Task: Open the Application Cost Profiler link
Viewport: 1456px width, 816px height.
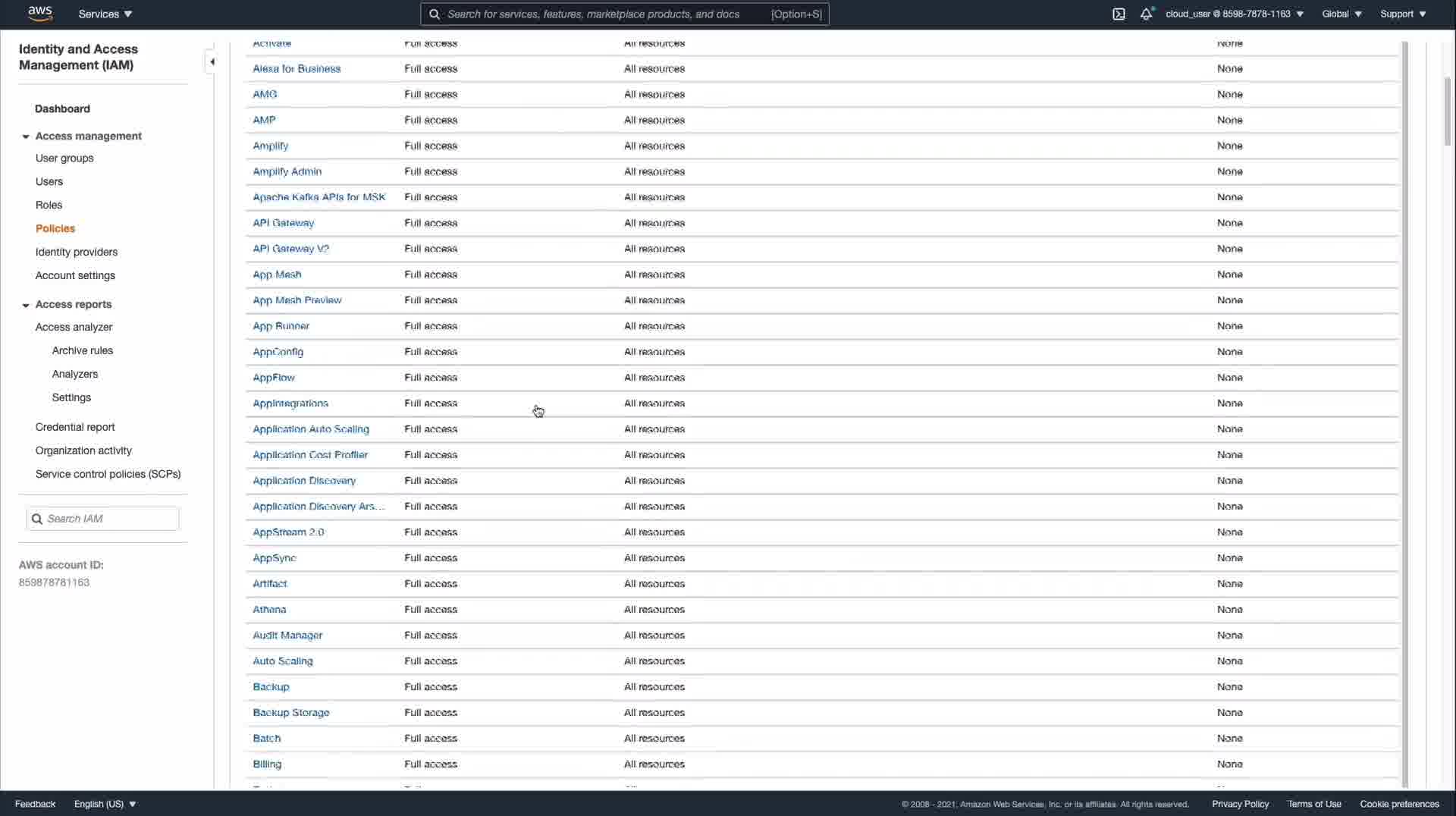Action: [310, 455]
